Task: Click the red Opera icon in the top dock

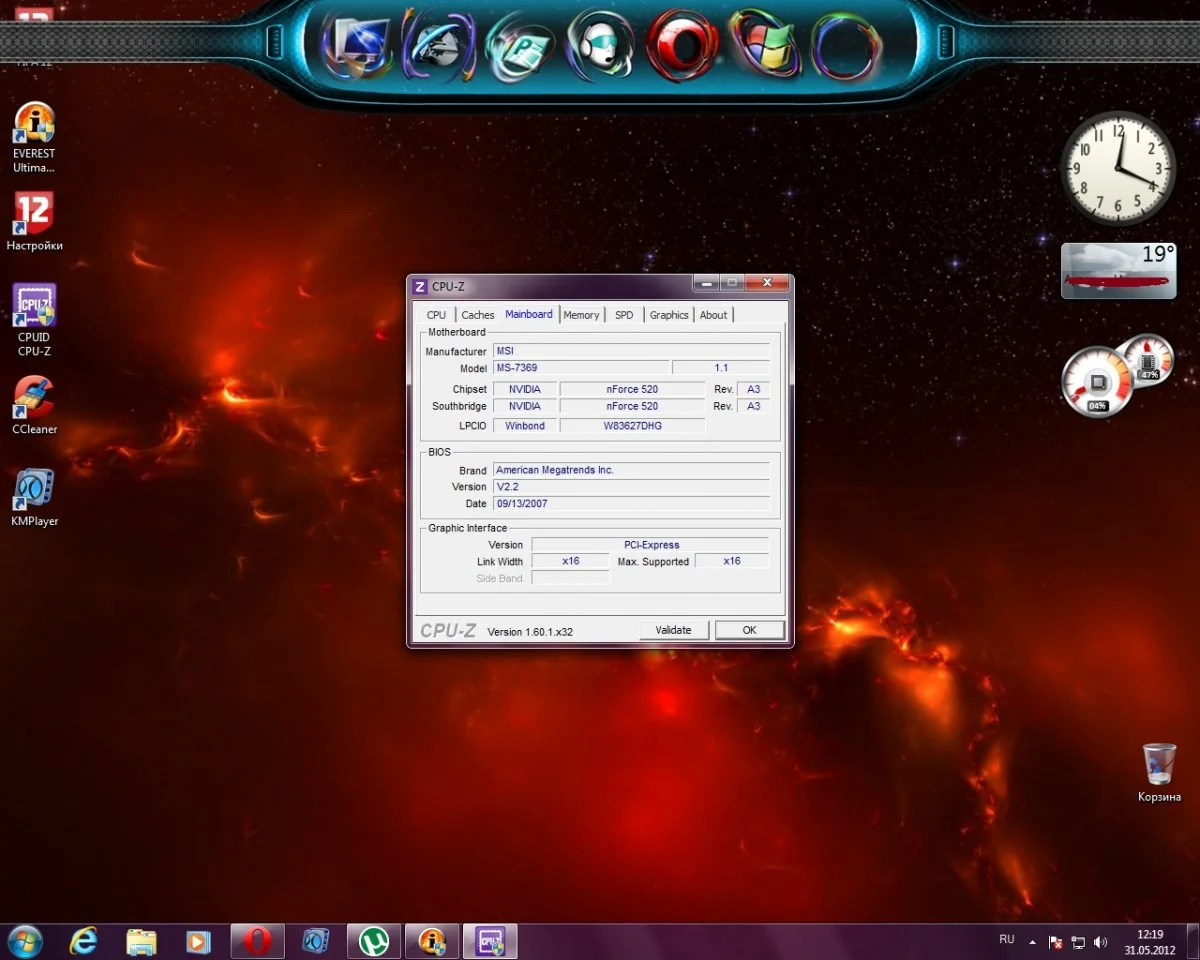Action: coord(682,45)
